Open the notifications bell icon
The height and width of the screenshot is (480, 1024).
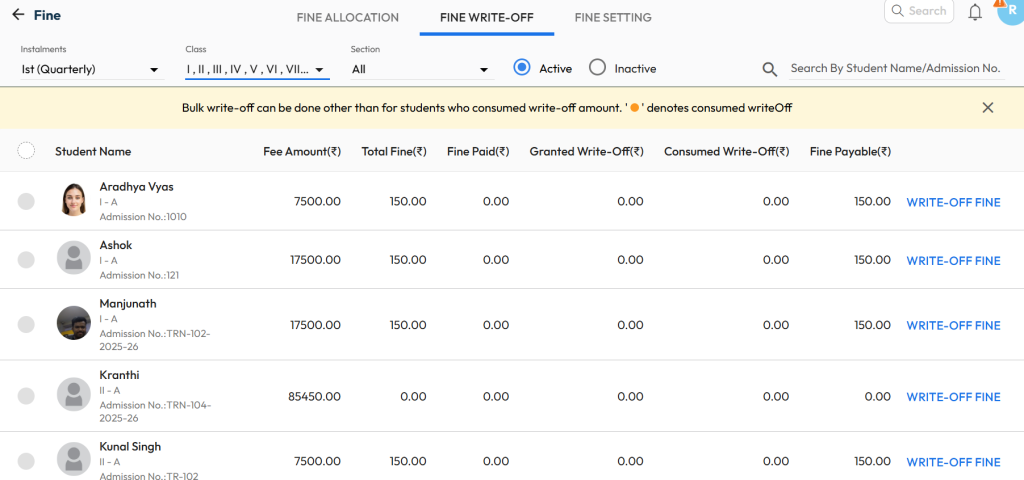click(x=975, y=12)
